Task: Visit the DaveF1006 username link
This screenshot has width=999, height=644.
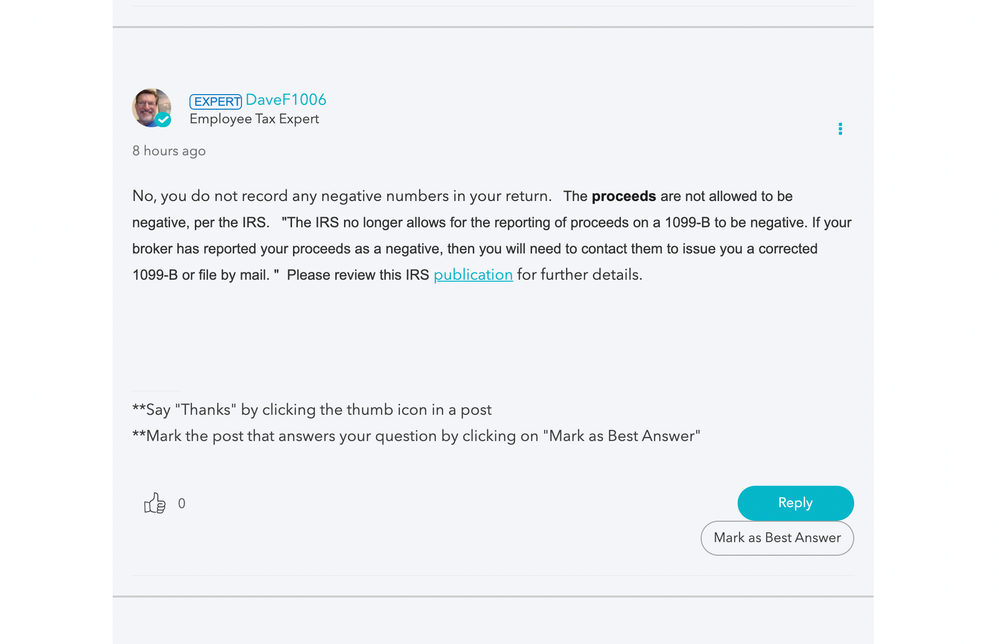Action: (x=285, y=100)
